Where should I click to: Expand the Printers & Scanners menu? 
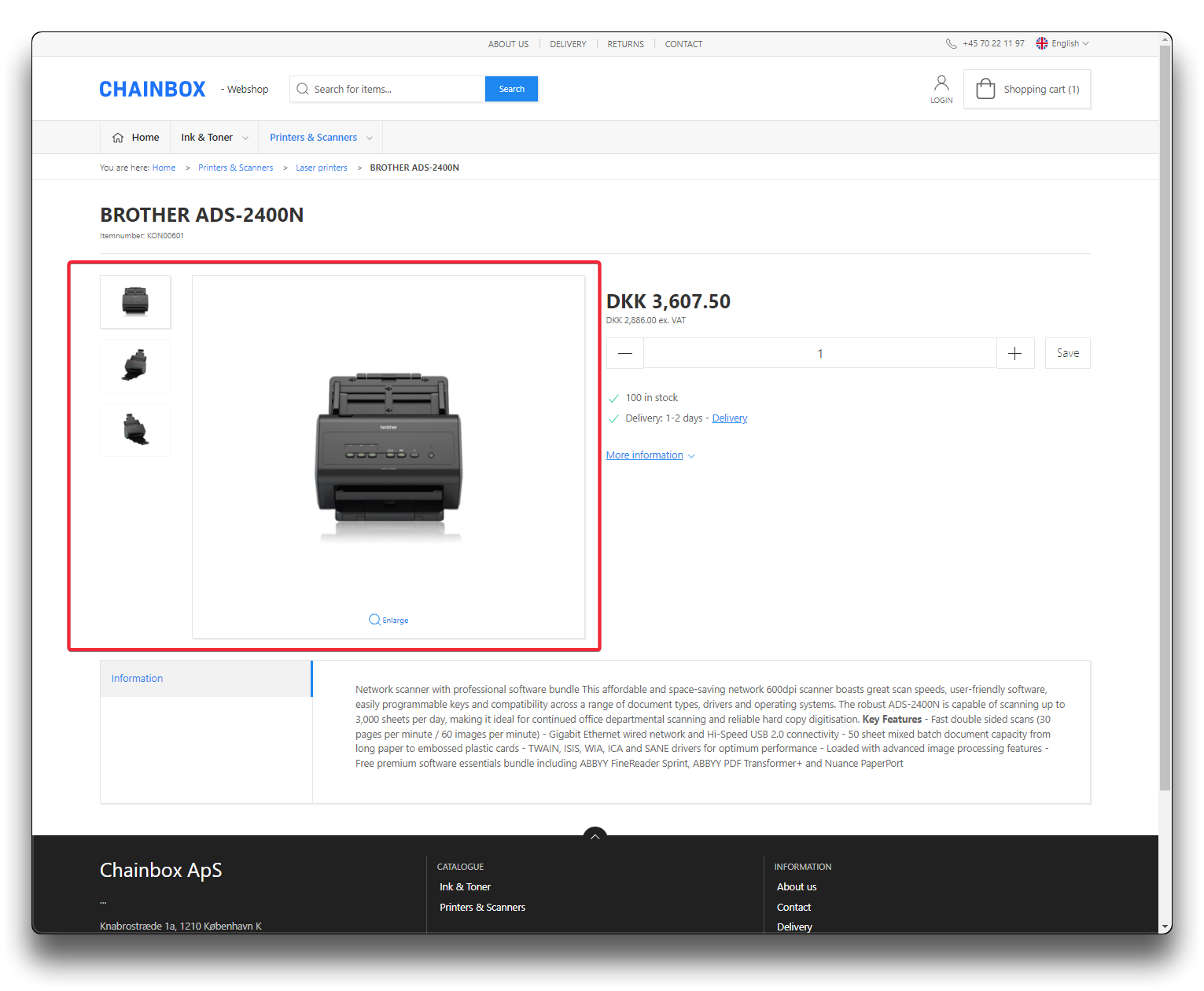(321, 138)
